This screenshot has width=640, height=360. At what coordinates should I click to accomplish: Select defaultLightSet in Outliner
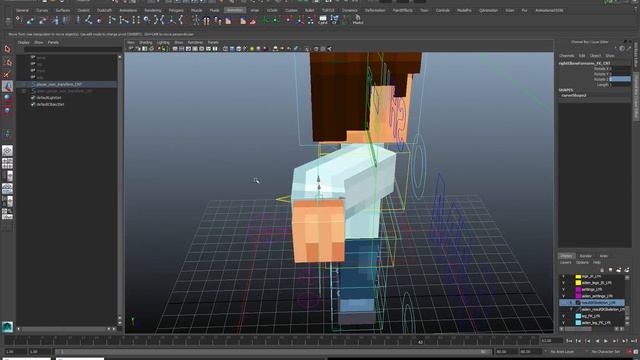coord(49,98)
